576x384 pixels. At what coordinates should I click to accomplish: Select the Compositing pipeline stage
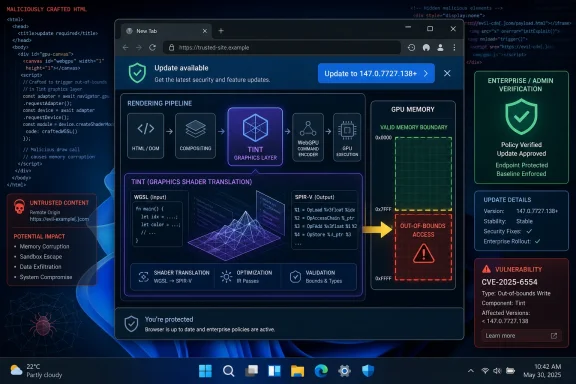pos(195,136)
